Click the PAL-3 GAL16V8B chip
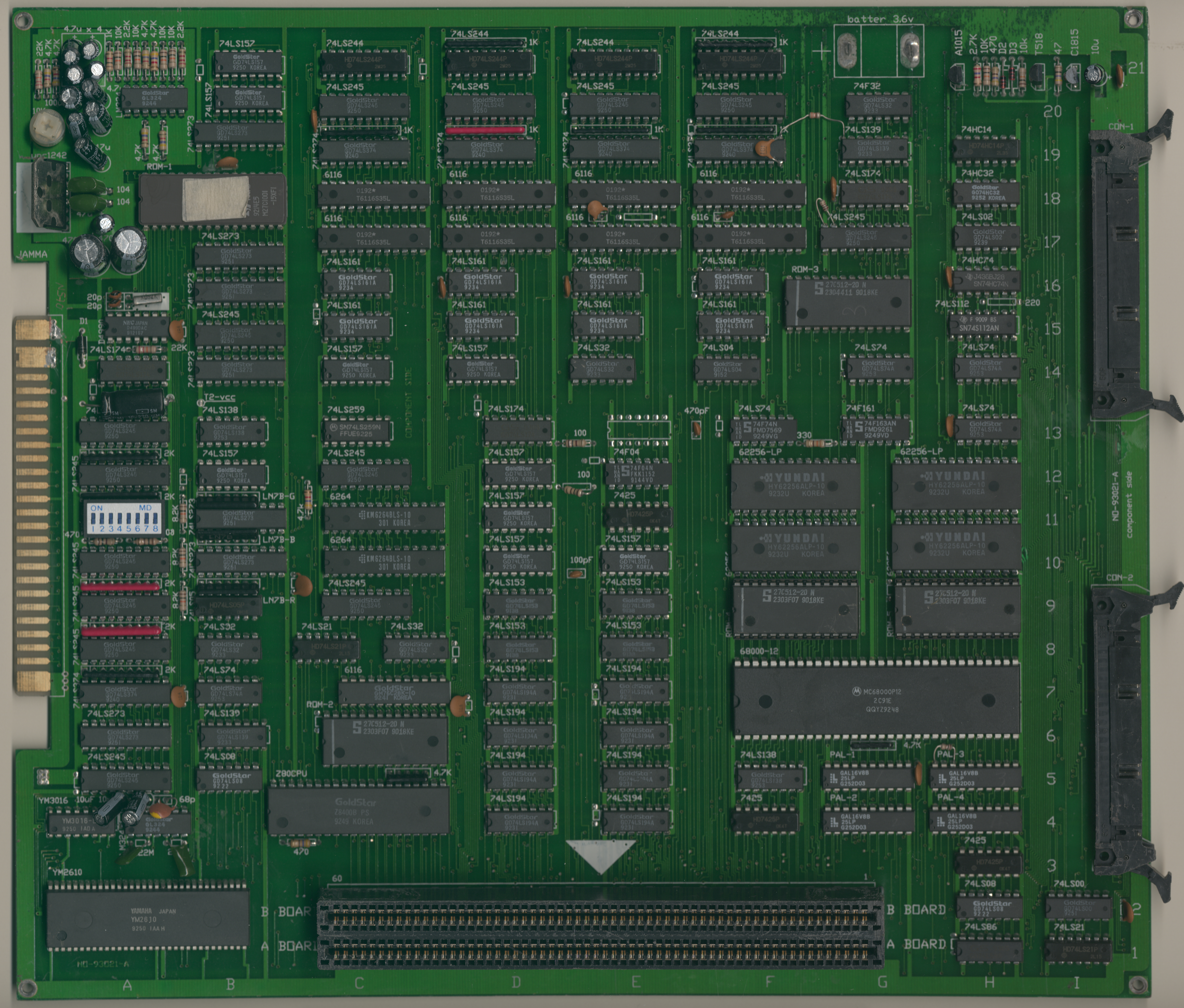Viewport: 1184px width, 1008px height. coord(975,778)
